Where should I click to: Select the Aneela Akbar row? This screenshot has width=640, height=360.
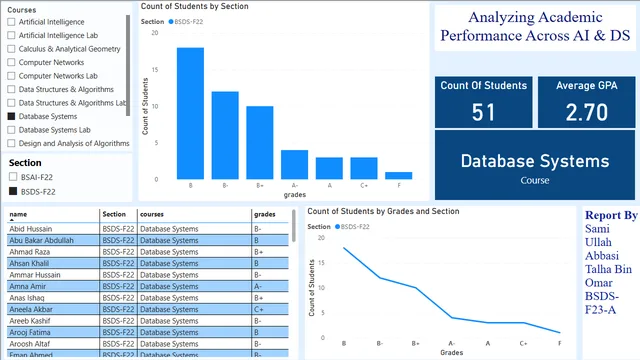(x=148, y=309)
